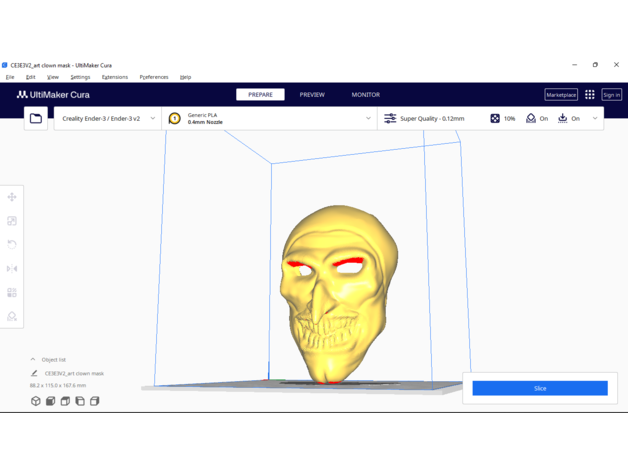Switch to 3D perspective view cube
The height and width of the screenshot is (472, 628).
[x=36, y=401]
